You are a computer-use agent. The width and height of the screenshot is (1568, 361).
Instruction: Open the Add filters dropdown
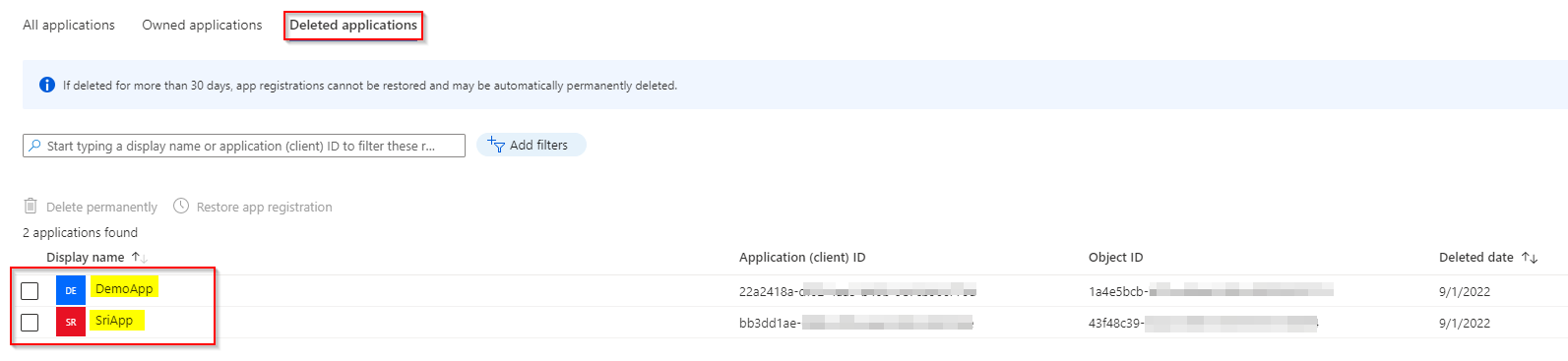tap(532, 145)
